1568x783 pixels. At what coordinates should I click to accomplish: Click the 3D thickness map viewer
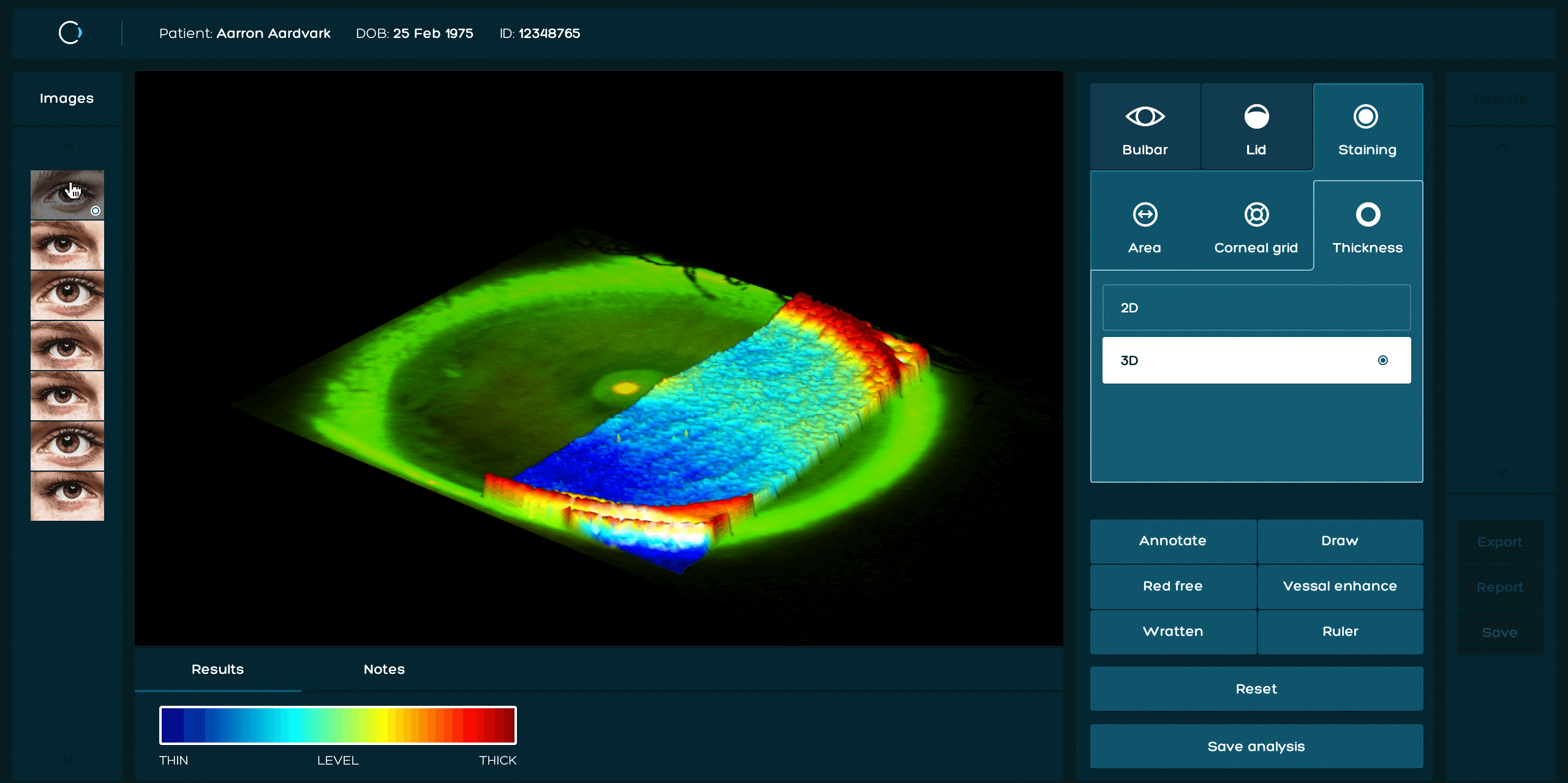point(599,358)
